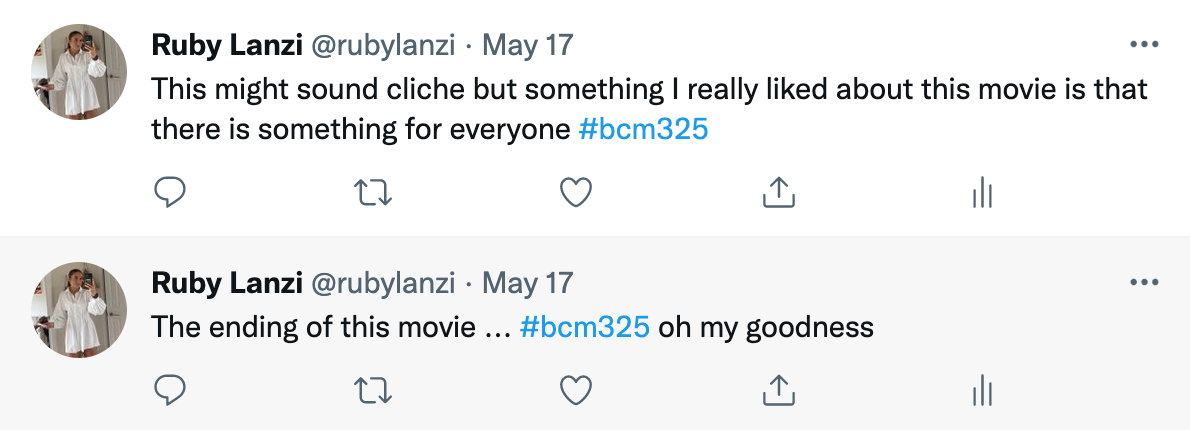Open the May 17 timestamp of second tweet

click(528, 283)
